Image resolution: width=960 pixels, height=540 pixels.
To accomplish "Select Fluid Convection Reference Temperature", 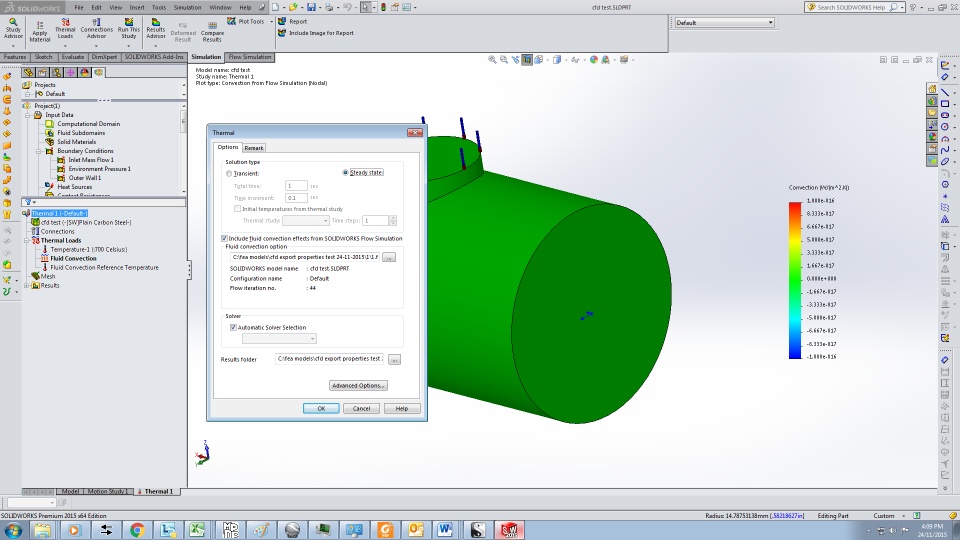I will (x=100, y=268).
